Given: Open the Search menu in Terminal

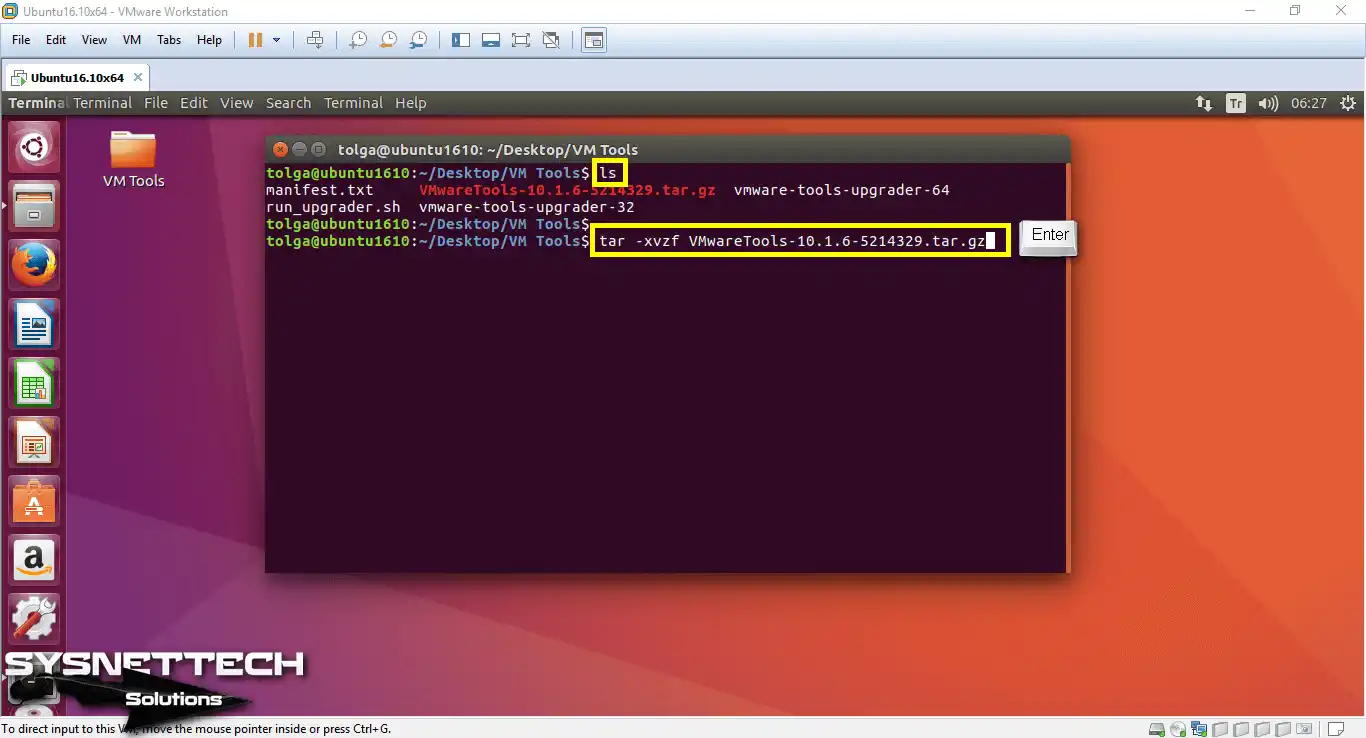Looking at the screenshot, I should pos(288,103).
